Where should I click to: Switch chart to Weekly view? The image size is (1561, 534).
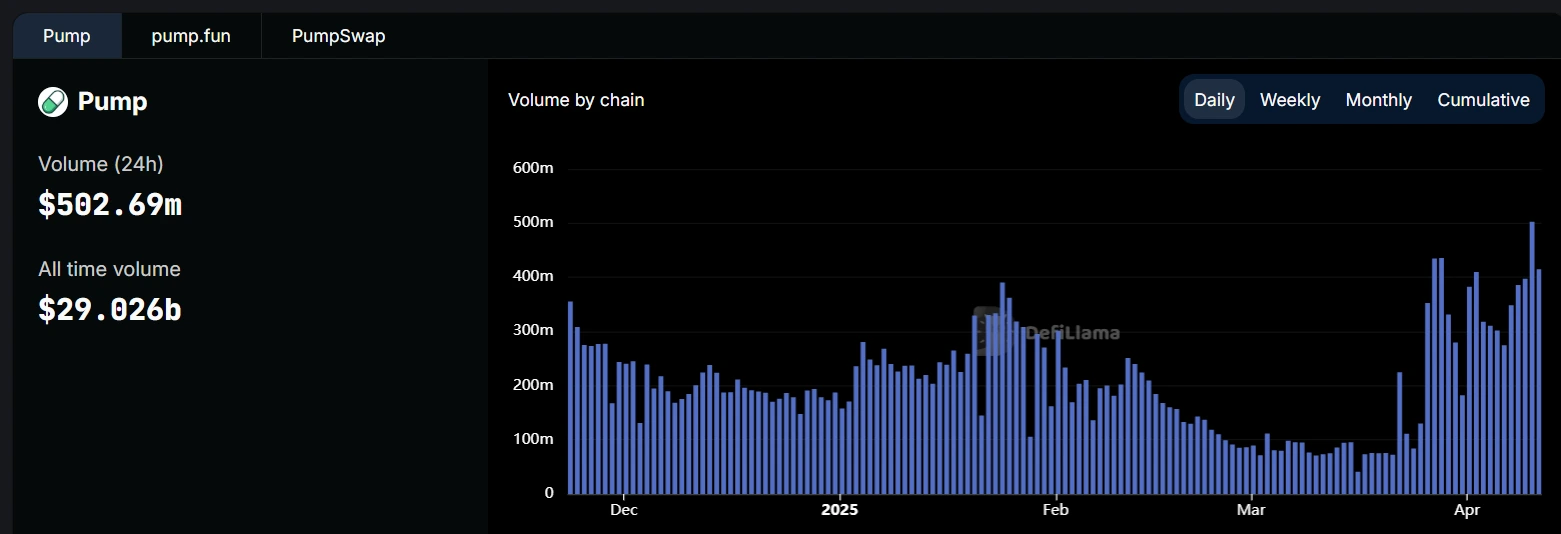coord(1290,100)
